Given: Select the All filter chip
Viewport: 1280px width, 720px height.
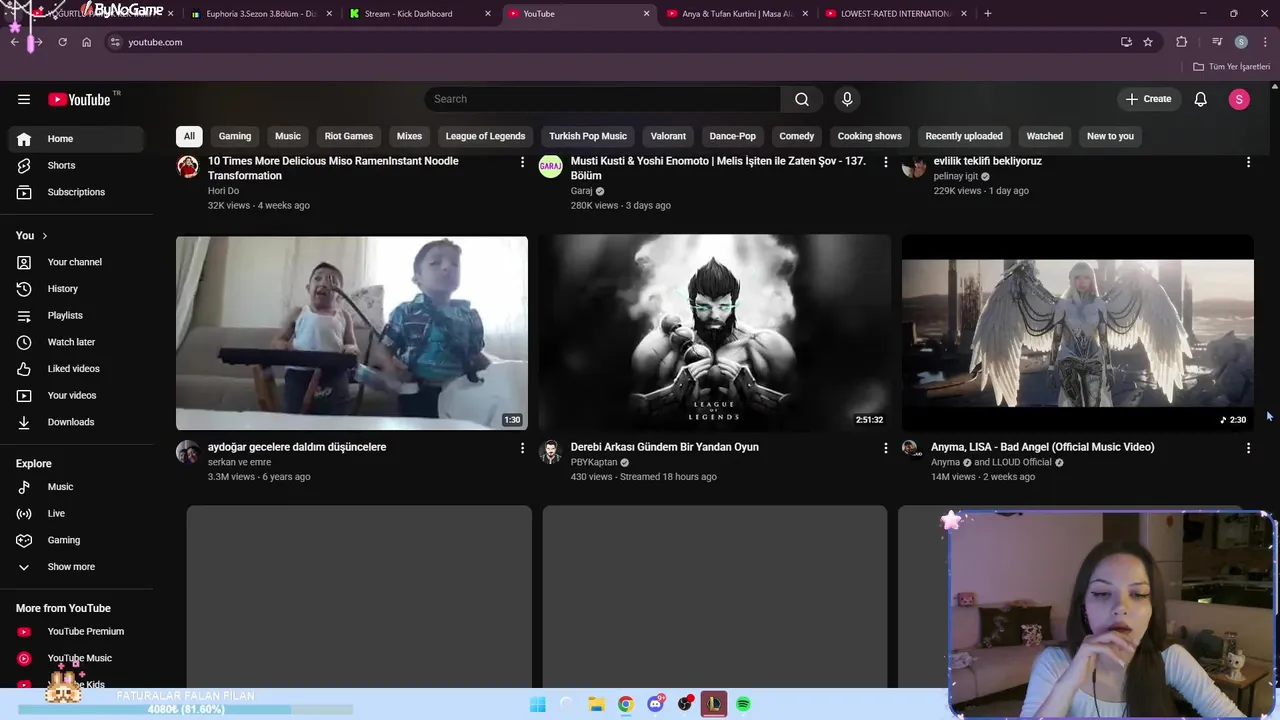Looking at the screenshot, I should [x=189, y=136].
